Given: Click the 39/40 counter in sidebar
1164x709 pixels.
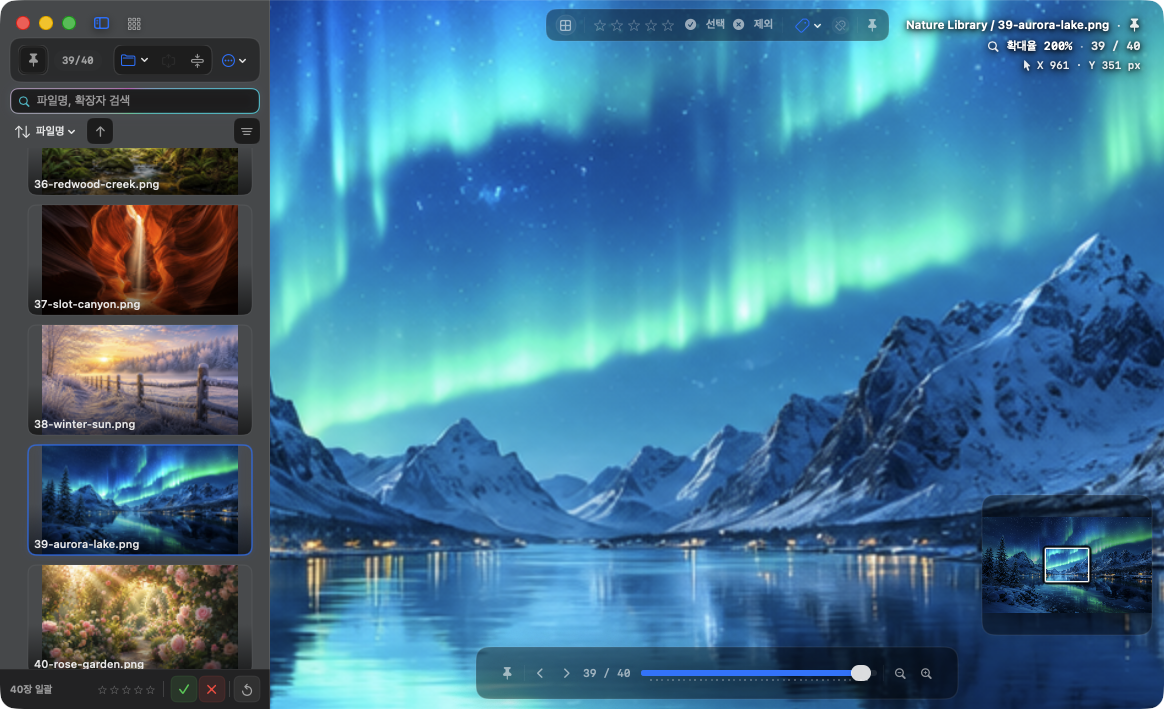Looking at the screenshot, I should [x=78, y=61].
